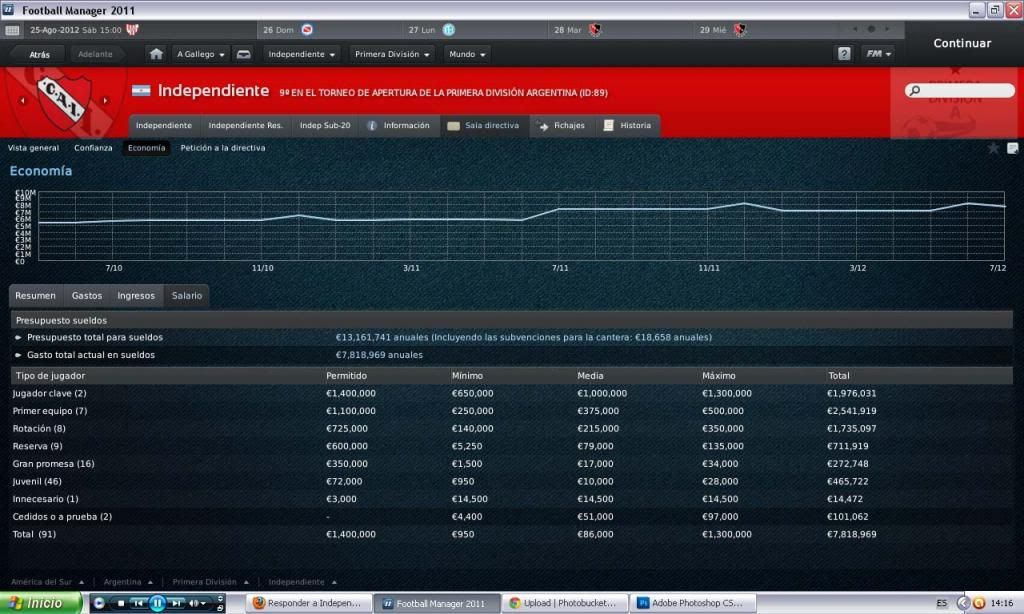Switch to Vista general subtab
1024x614 pixels.
pyautogui.click(x=33, y=148)
